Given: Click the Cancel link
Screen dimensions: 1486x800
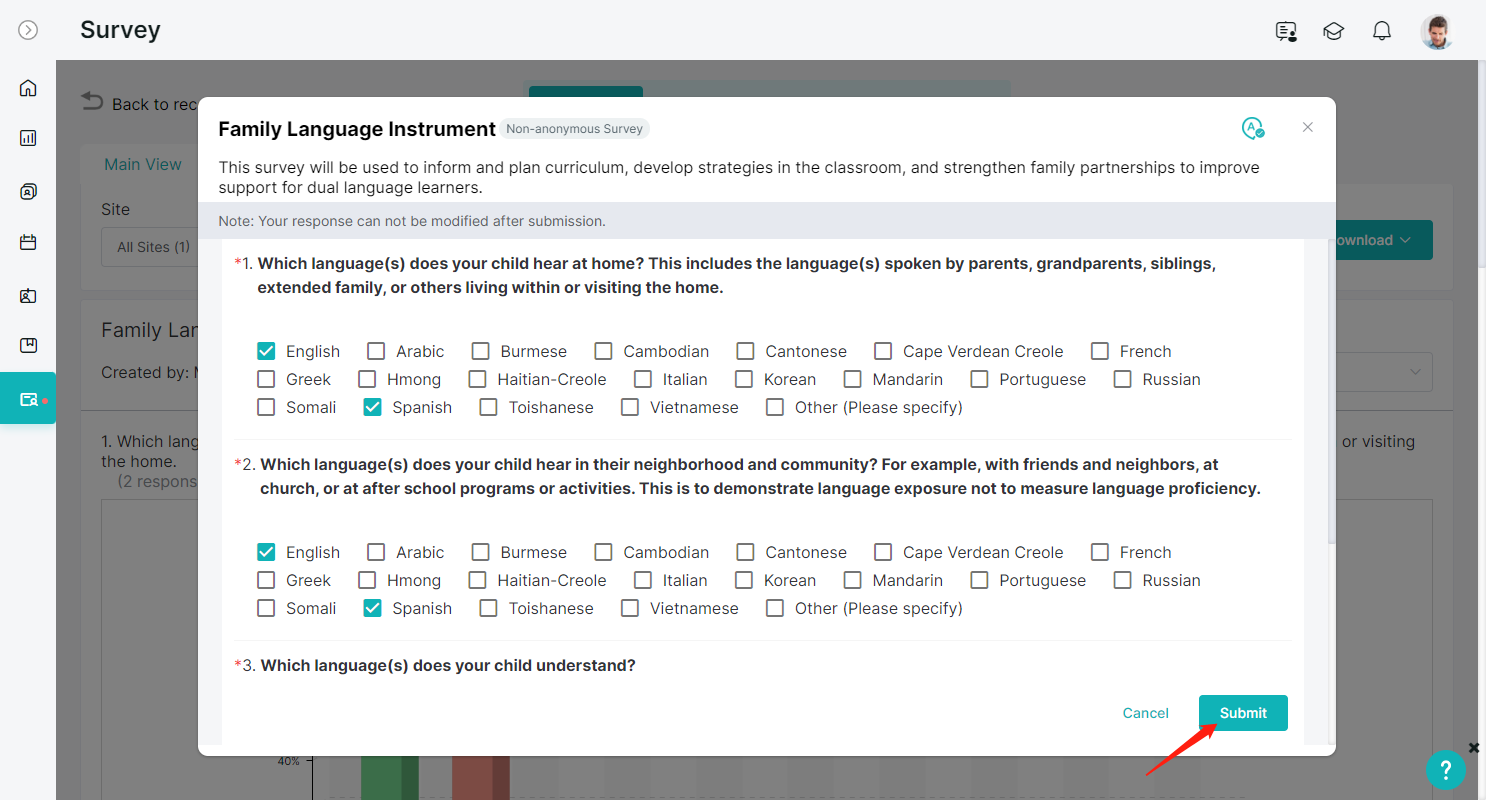Looking at the screenshot, I should click(1145, 713).
